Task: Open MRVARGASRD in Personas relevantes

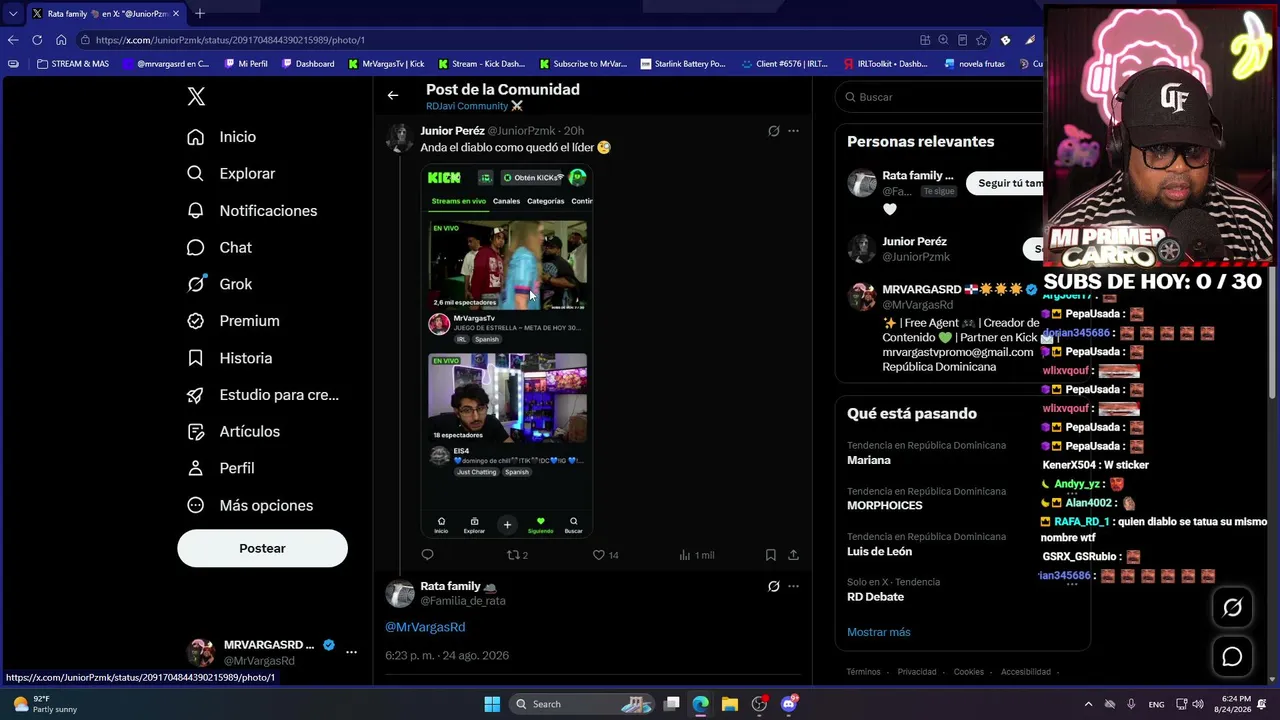Action: pos(945,328)
